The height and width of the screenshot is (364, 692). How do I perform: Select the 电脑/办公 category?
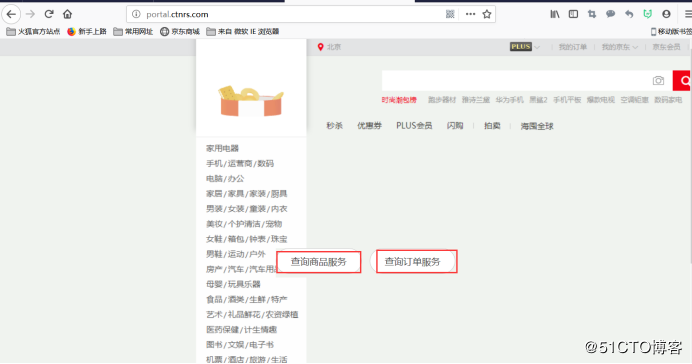225,179
